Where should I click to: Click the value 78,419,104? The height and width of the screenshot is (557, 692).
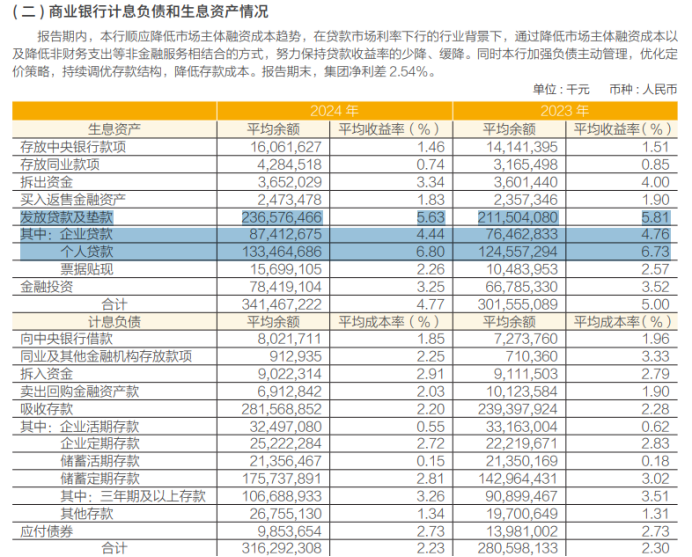point(286,287)
